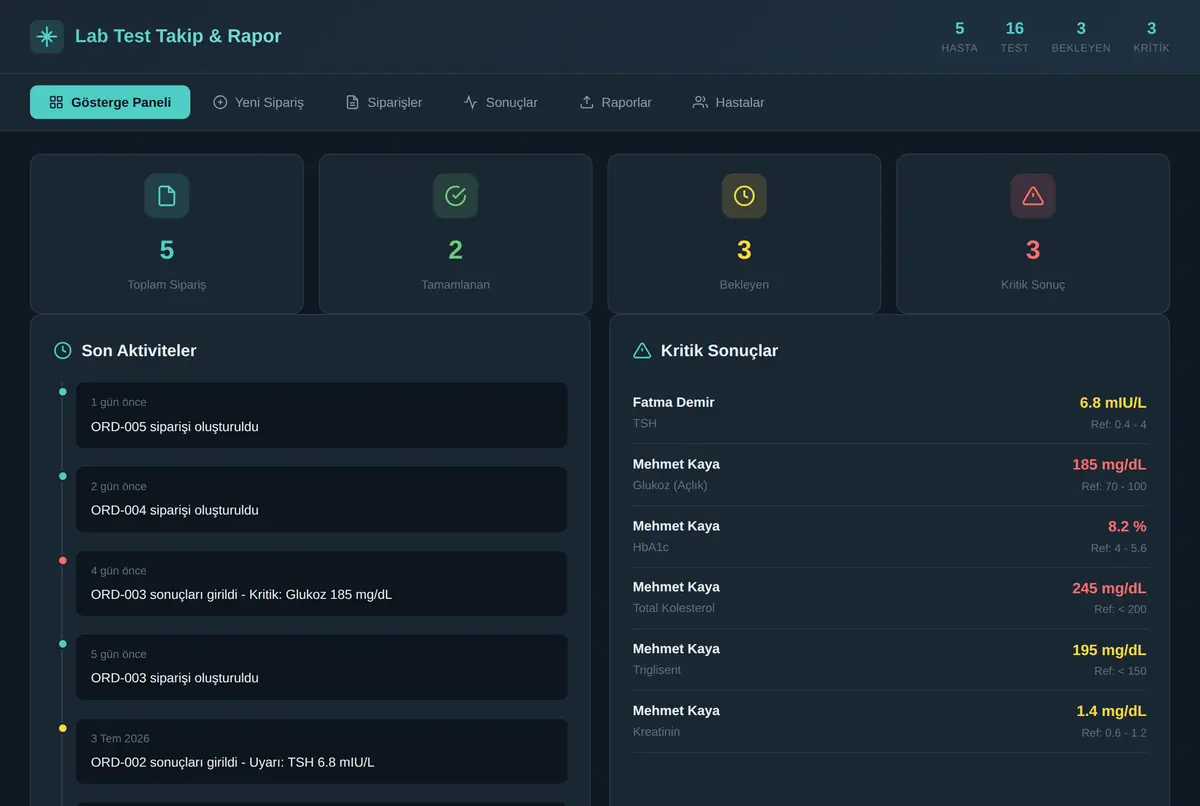The height and width of the screenshot is (806, 1200).
Task: Click the warning triangle icon in Kritik Sonuç card
Action: 1033,196
